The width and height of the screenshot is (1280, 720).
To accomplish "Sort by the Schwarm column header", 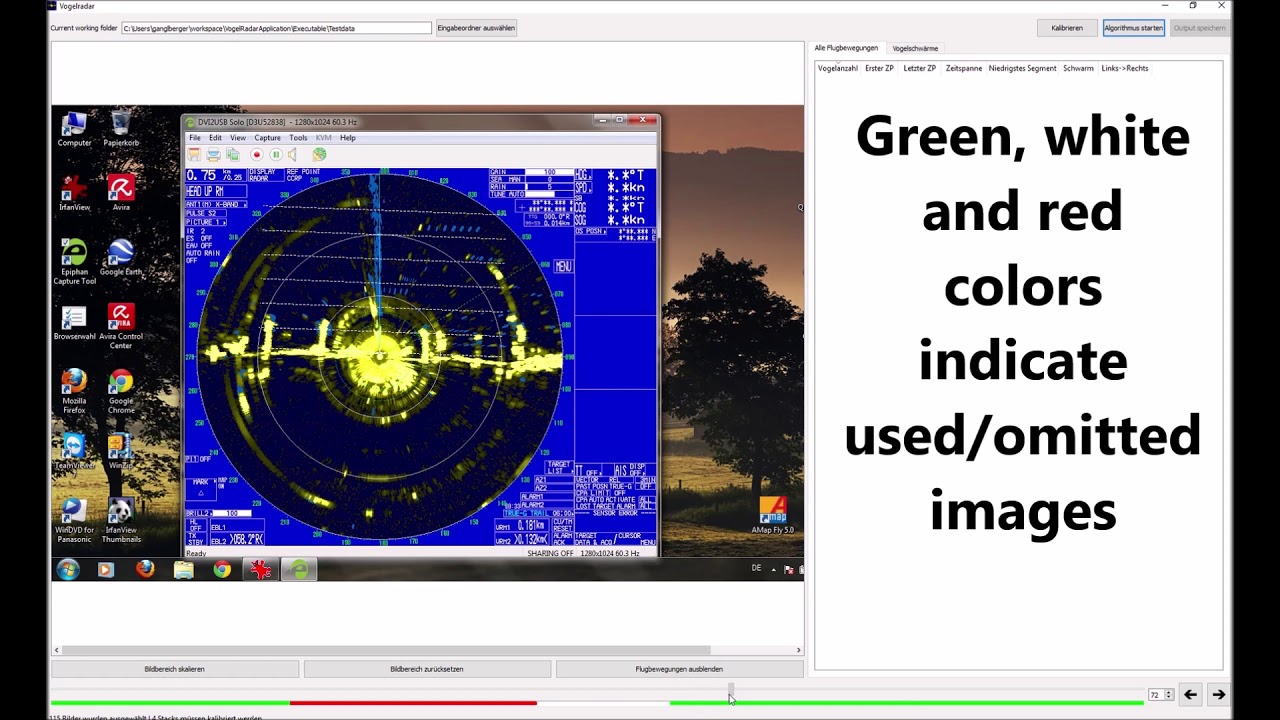I will click(x=1078, y=68).
